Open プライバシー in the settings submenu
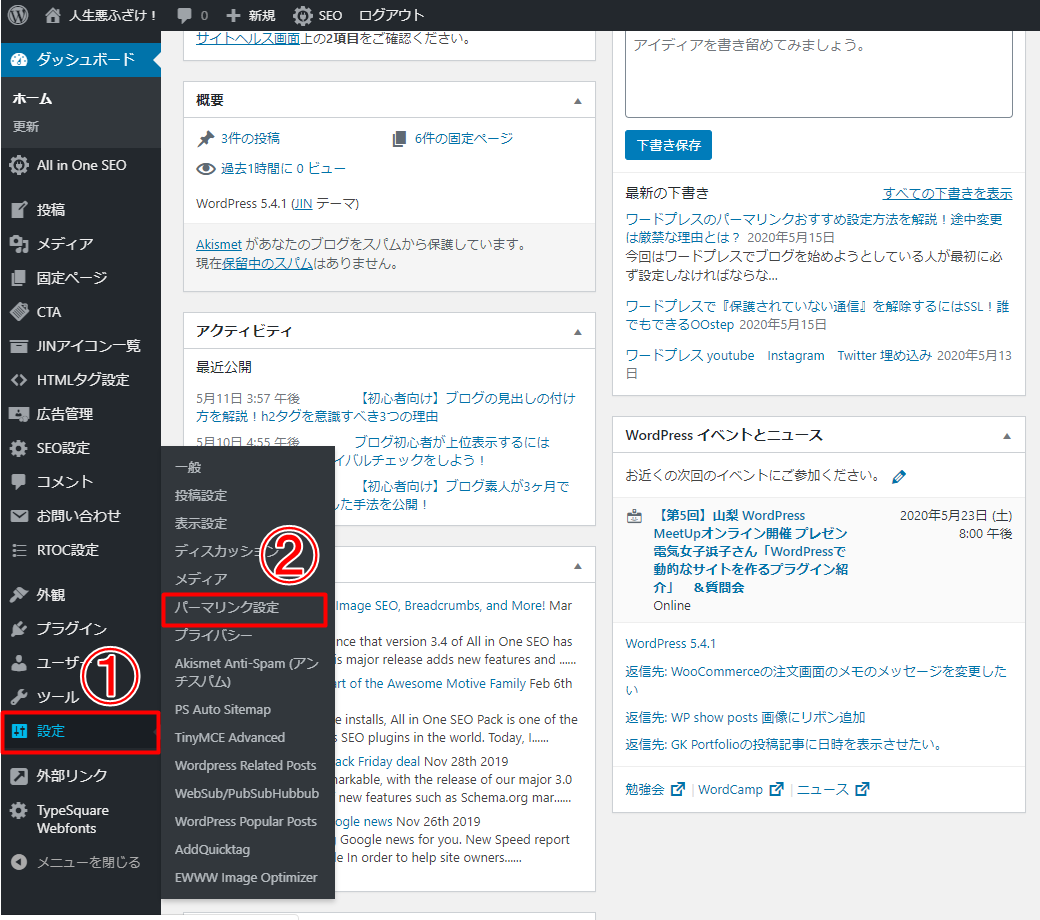The height and width of the screenshot is (920, 1040). (x=213, y=635)
